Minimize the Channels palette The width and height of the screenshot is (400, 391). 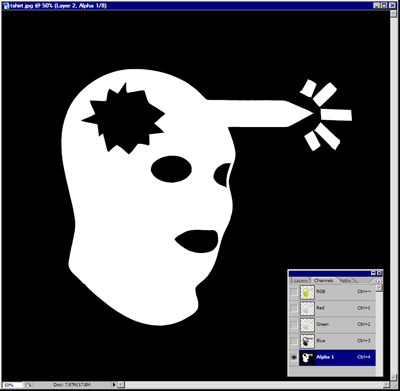[x=374, y=273]
